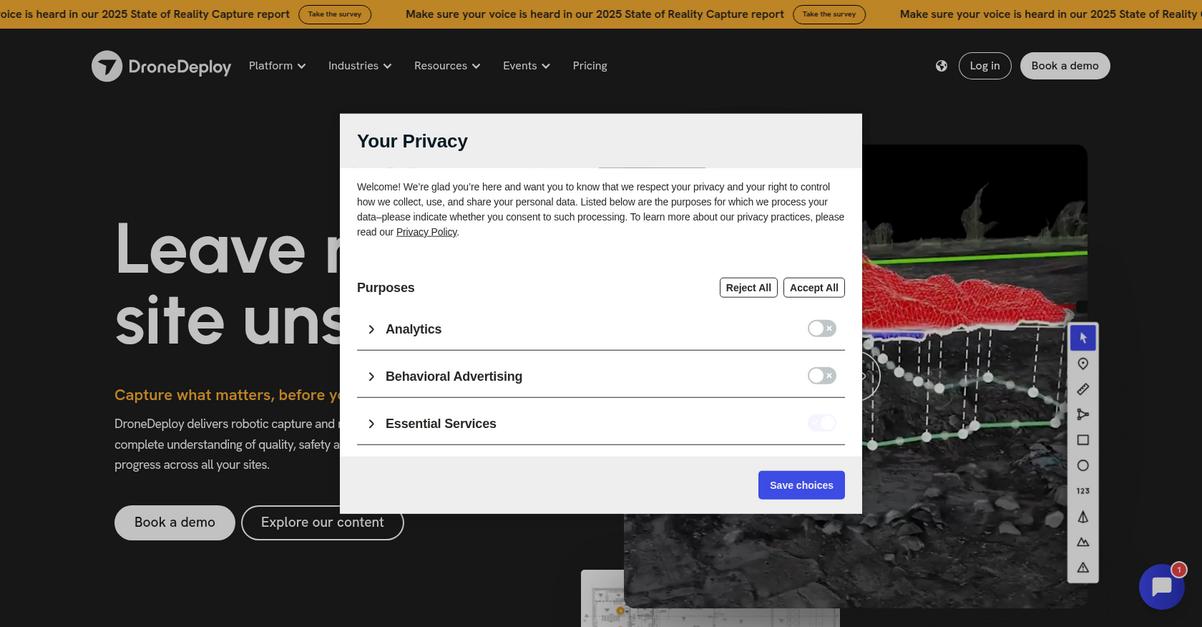Click the Your Privacy dialog heading

(412, 141)
